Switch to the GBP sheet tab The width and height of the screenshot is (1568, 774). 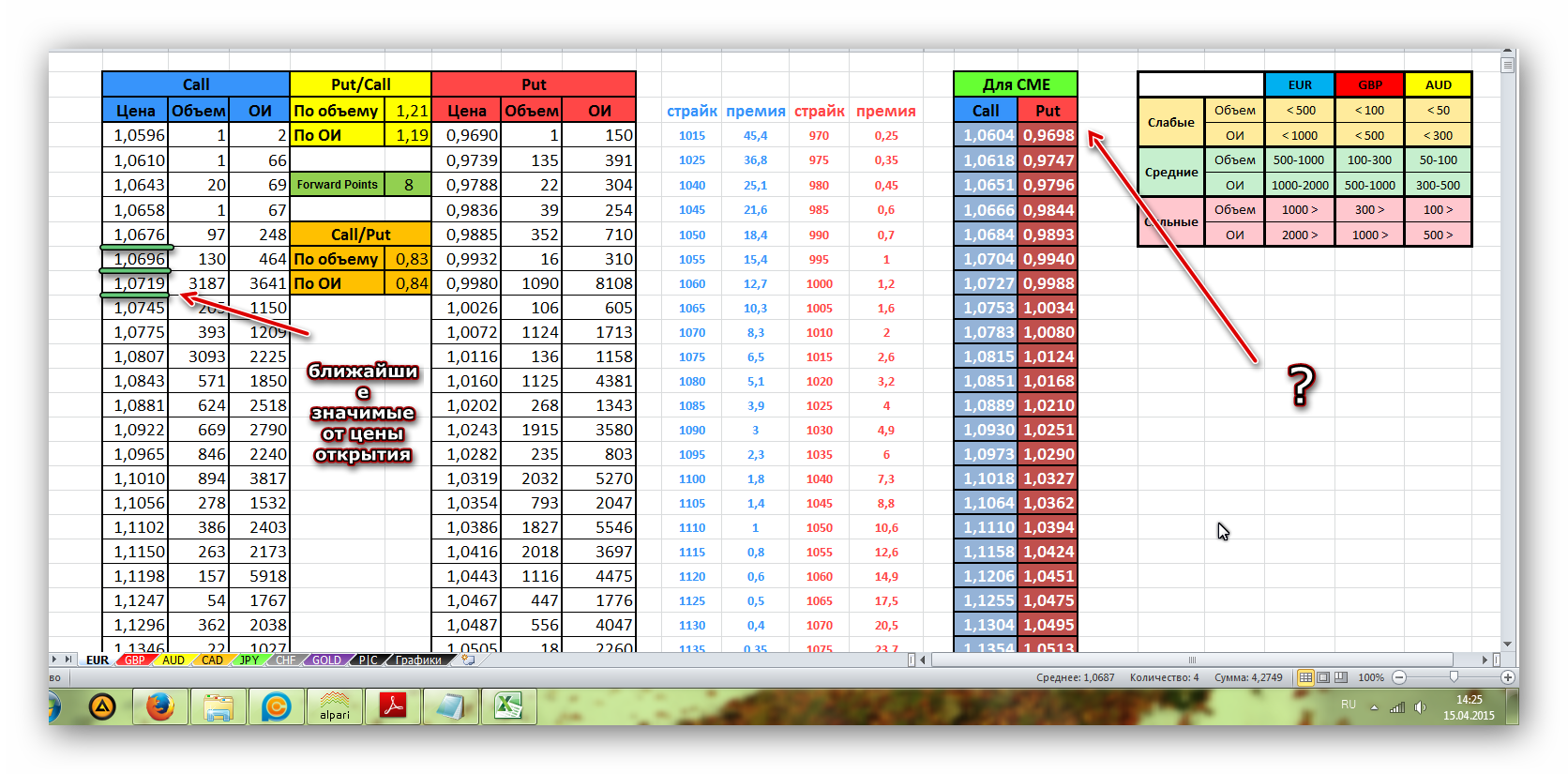click(135, 660)
